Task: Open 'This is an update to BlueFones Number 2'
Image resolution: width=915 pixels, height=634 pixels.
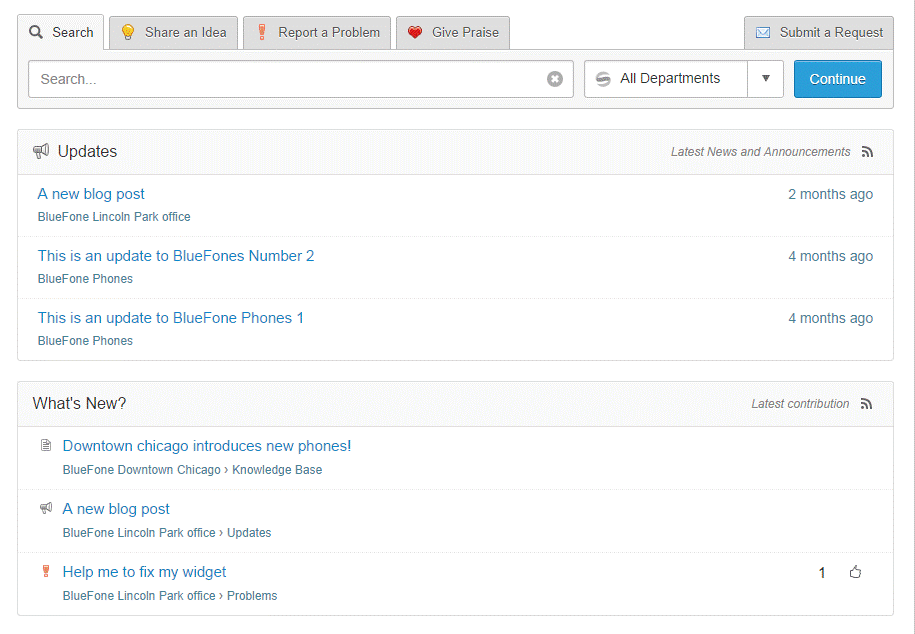Action: coord(176,256)
